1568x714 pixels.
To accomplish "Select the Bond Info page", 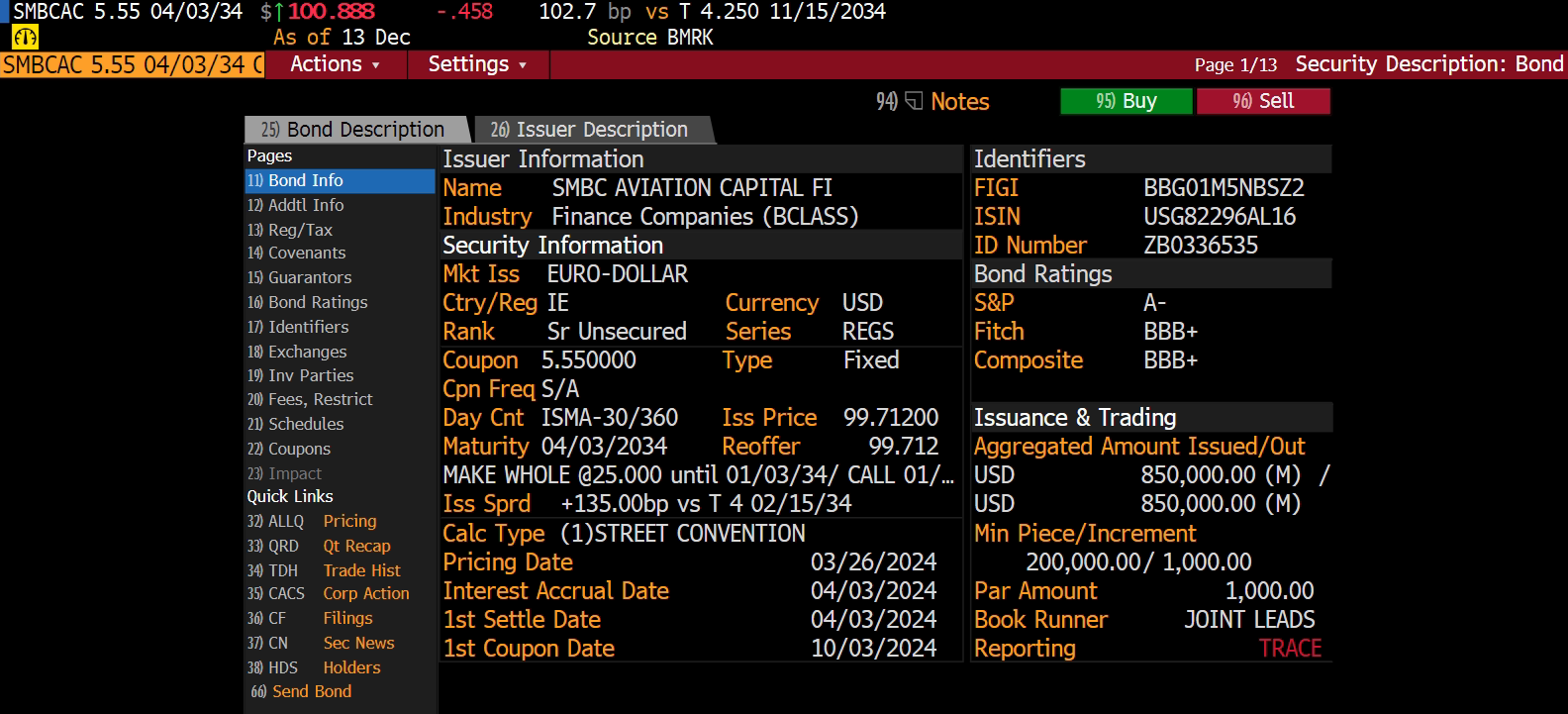I will (340, 180).
